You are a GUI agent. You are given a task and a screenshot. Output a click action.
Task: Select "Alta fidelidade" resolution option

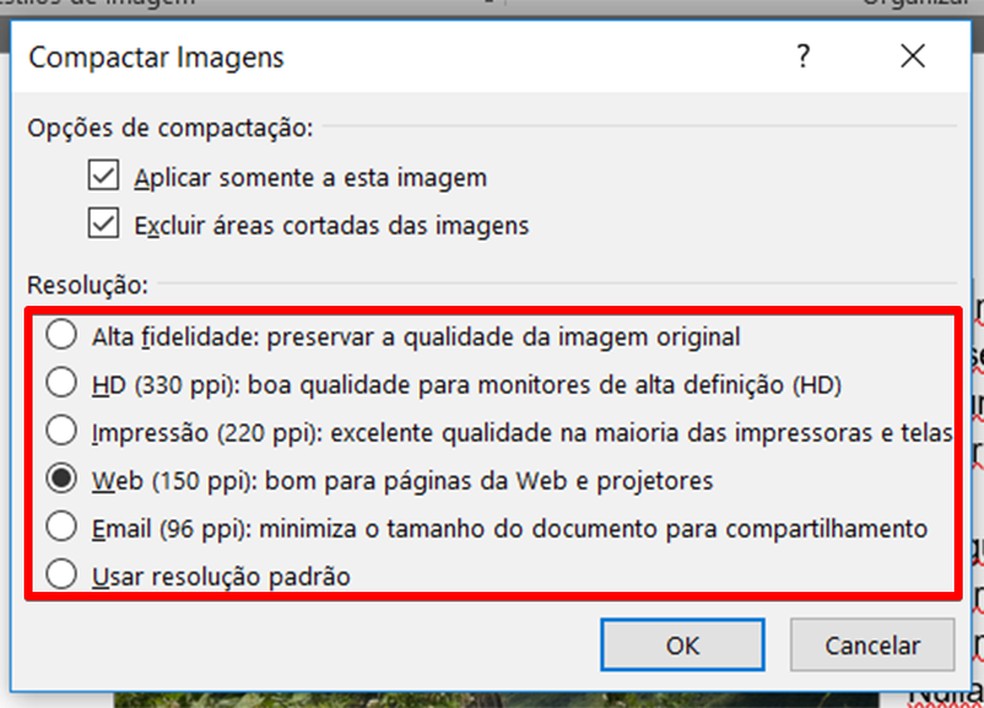coord(61,337)
